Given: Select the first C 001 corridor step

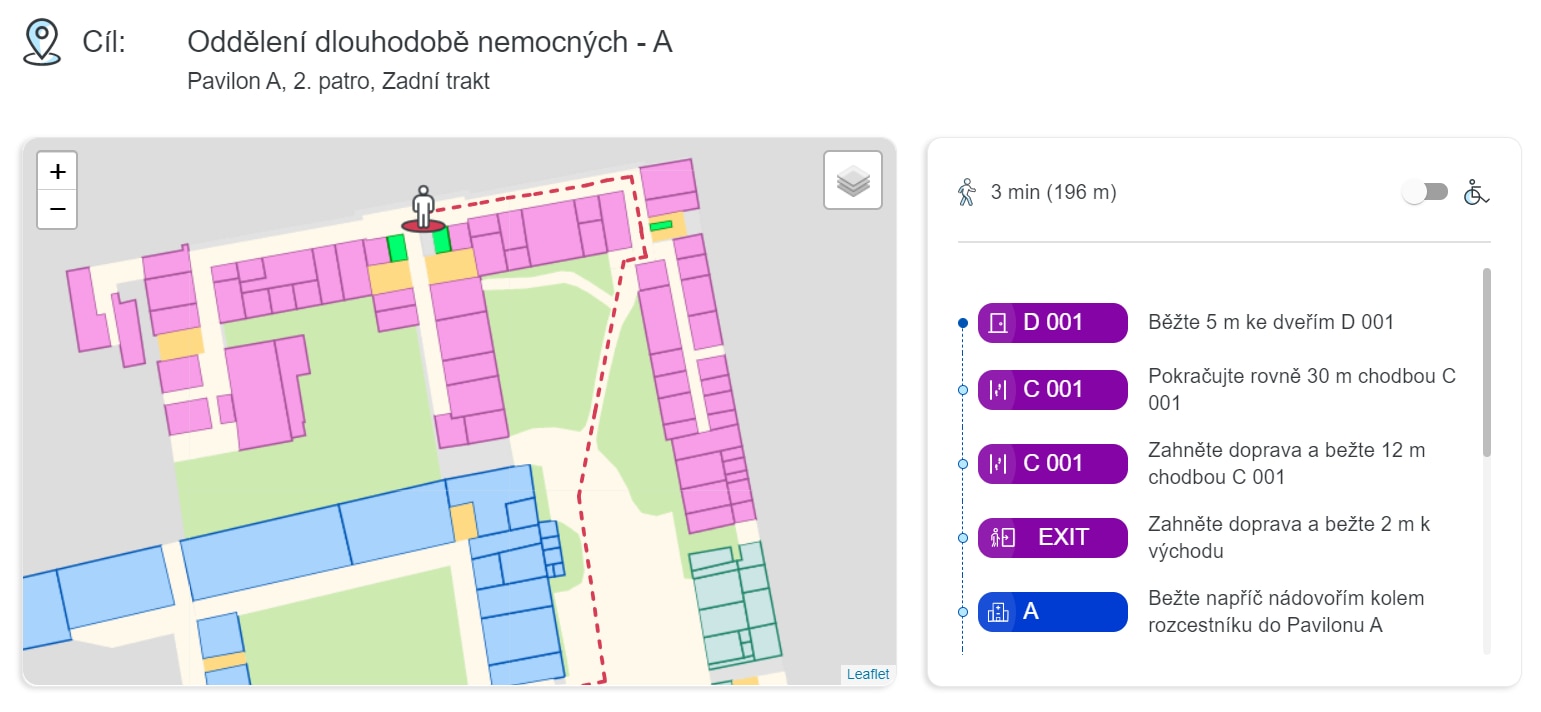Looking at the screenshot, I should (1052, 389).
